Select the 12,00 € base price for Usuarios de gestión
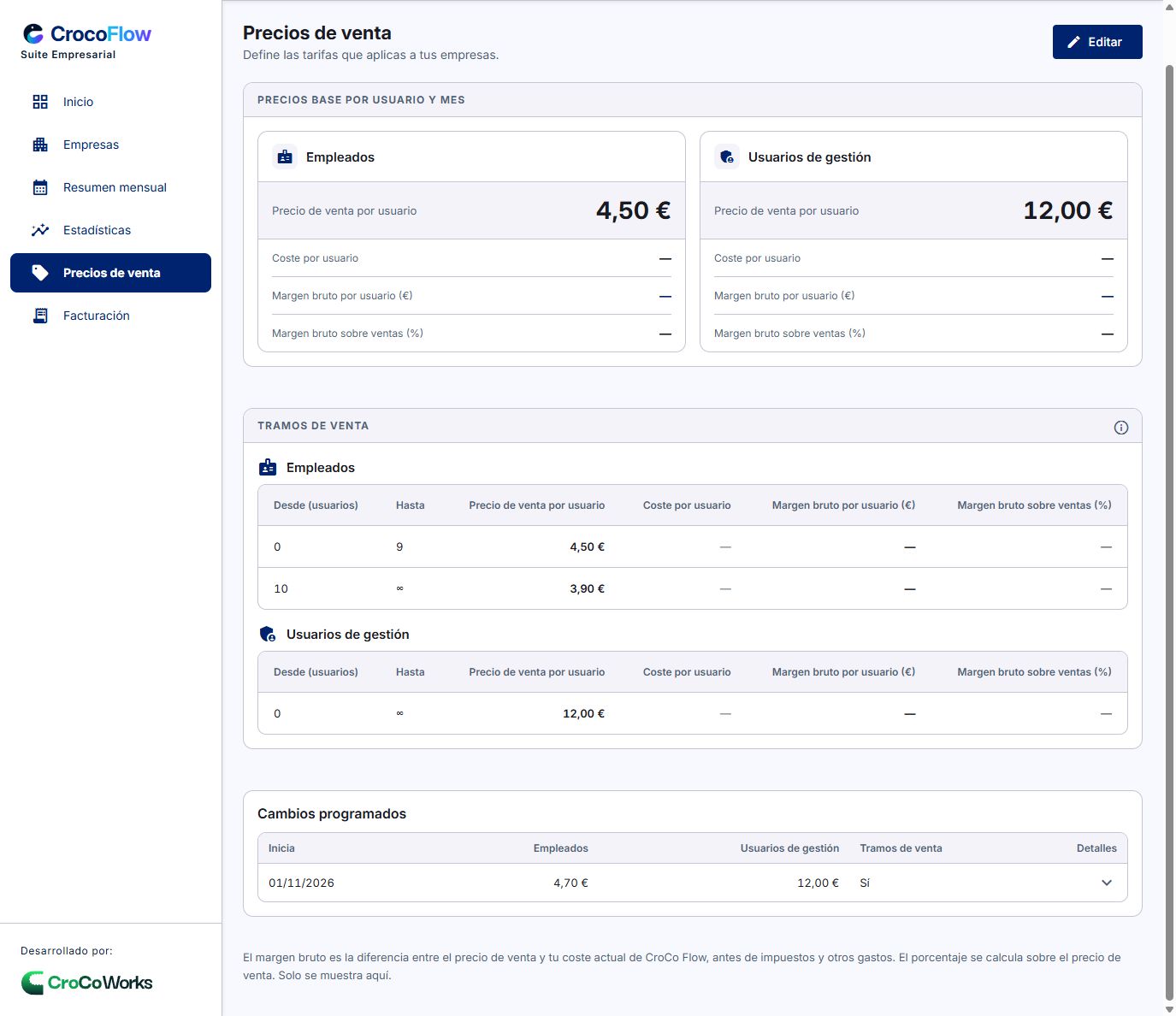1176x1016 pixels. (1068, 210)
